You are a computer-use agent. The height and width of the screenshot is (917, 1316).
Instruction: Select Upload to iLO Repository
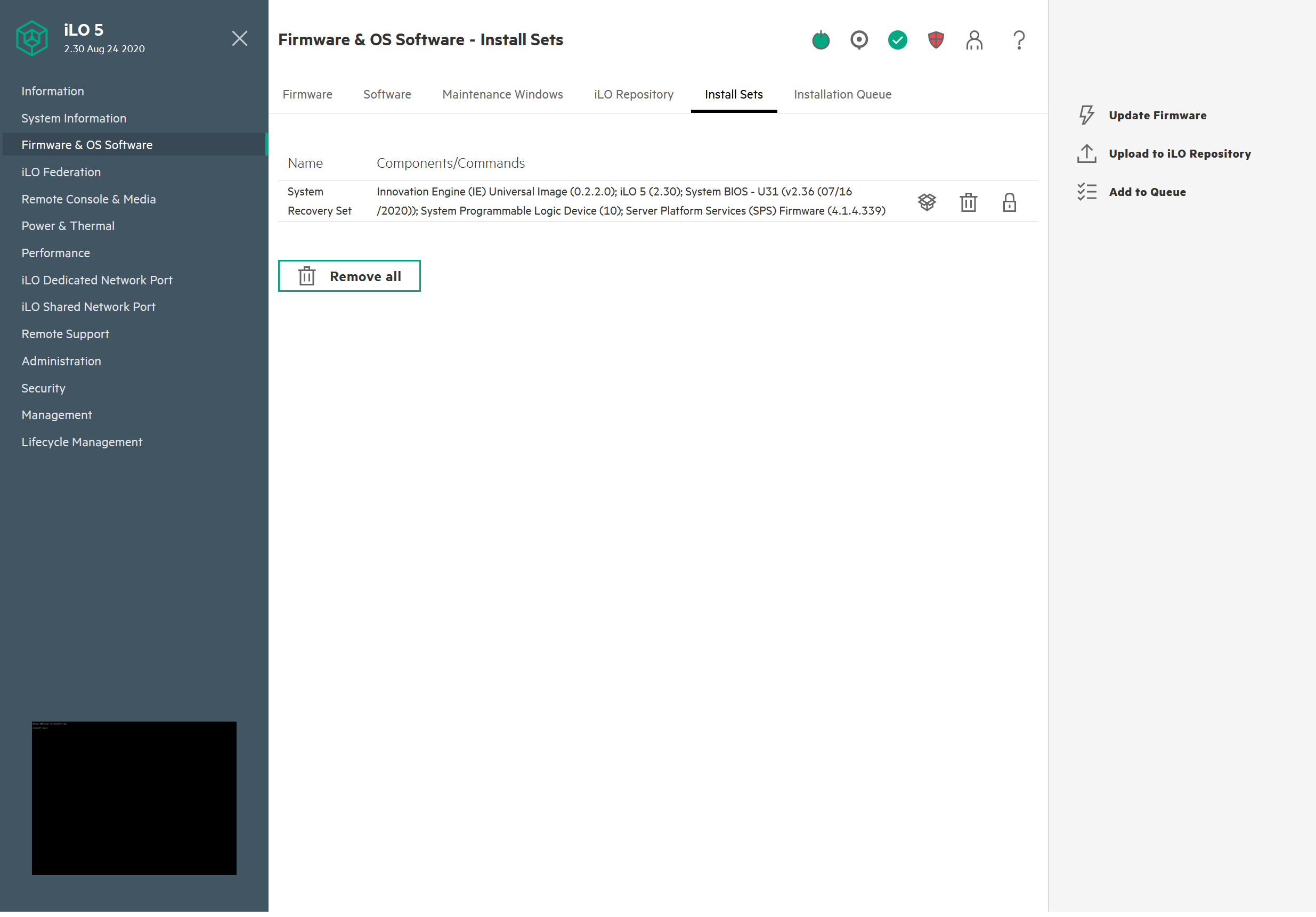[x=1179, y=153]
